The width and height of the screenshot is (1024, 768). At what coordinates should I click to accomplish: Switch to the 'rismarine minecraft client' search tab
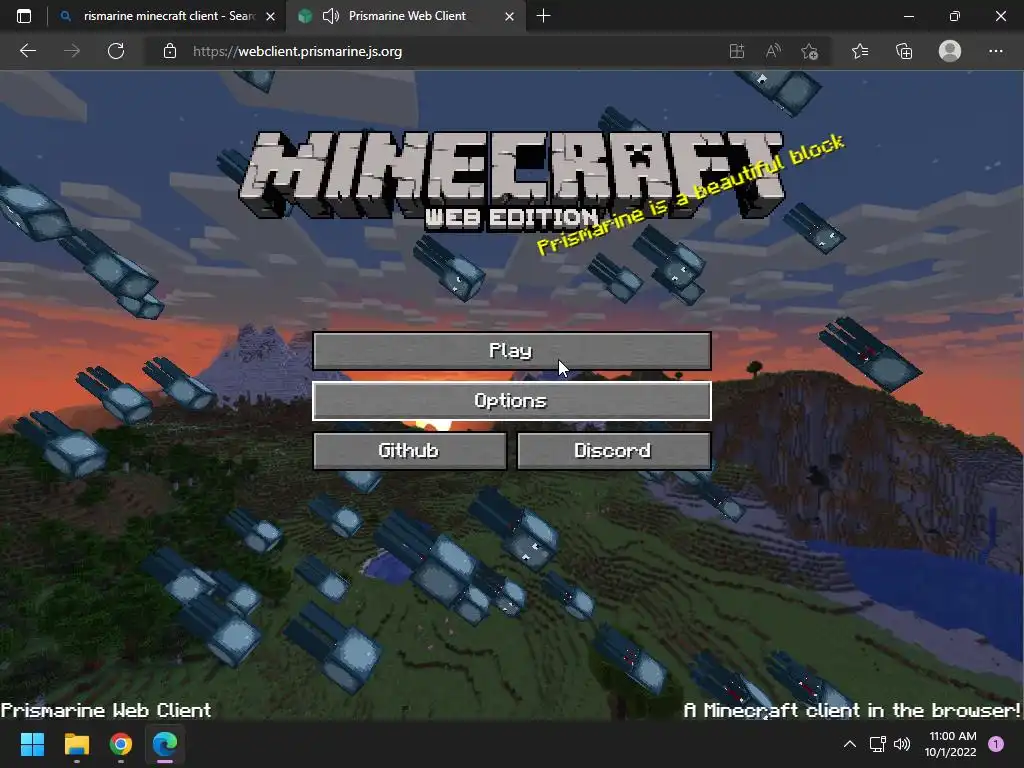point(167,16)
